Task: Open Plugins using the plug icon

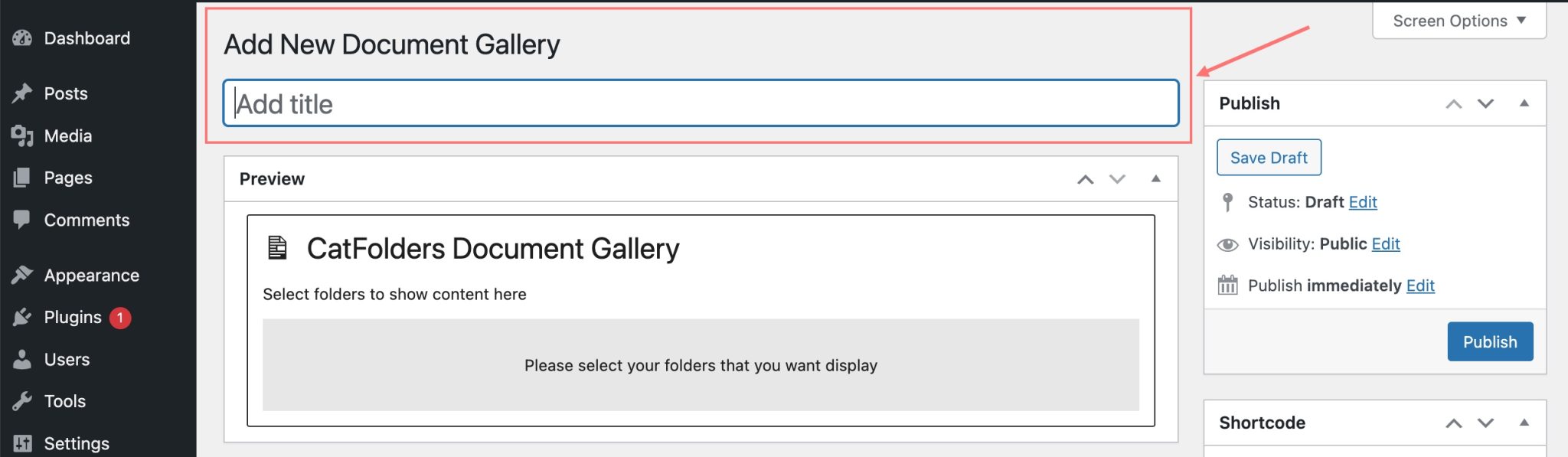Action: click(x=23, y=316)
